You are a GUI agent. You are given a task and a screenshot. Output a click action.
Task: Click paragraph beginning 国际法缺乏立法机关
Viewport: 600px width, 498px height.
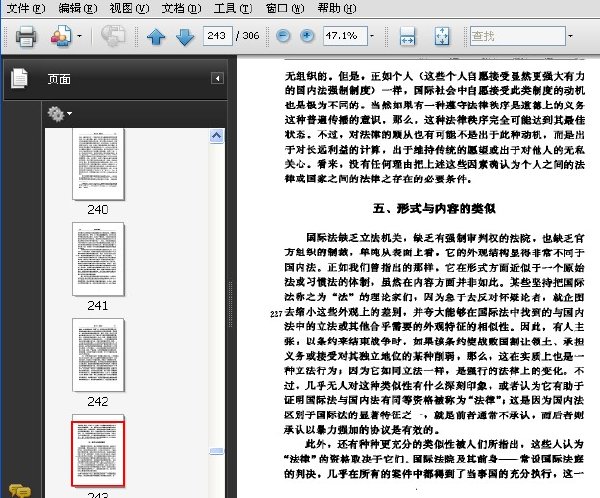[434, 333]
